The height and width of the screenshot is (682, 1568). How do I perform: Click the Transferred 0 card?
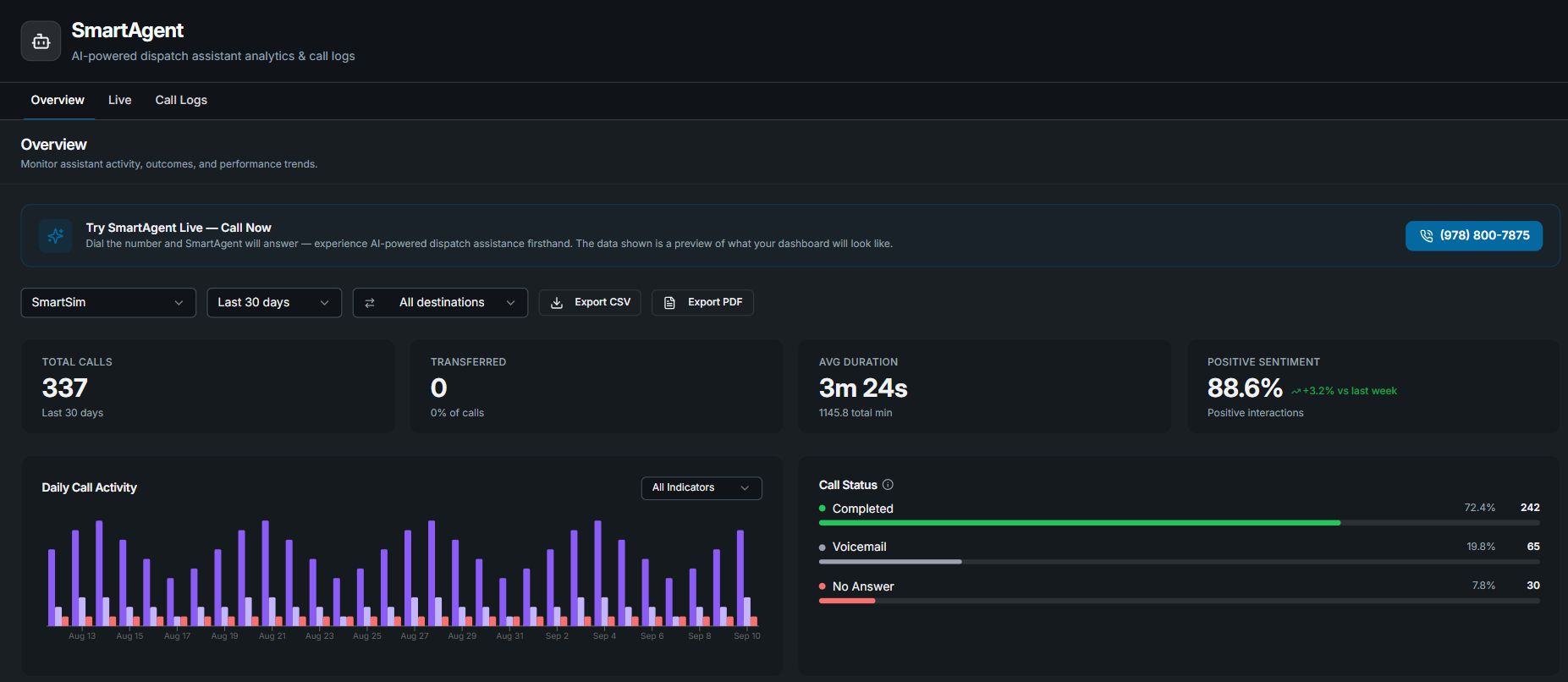[x=597, y=387]
